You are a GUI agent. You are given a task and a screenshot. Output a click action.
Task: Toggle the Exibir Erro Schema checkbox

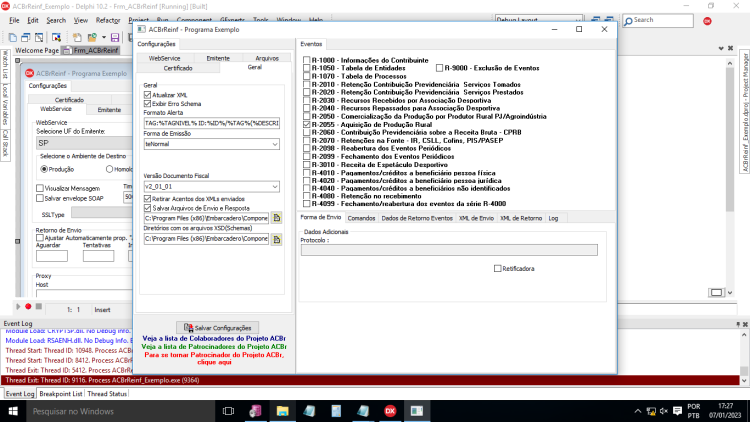click(x=147, y=104)
